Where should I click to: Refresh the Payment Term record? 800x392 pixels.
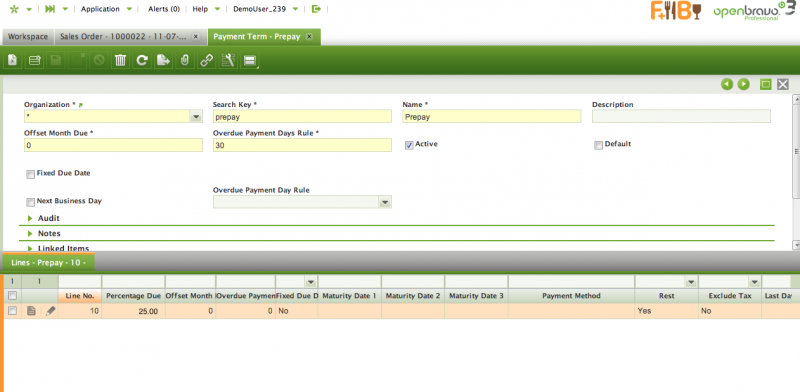142,60
